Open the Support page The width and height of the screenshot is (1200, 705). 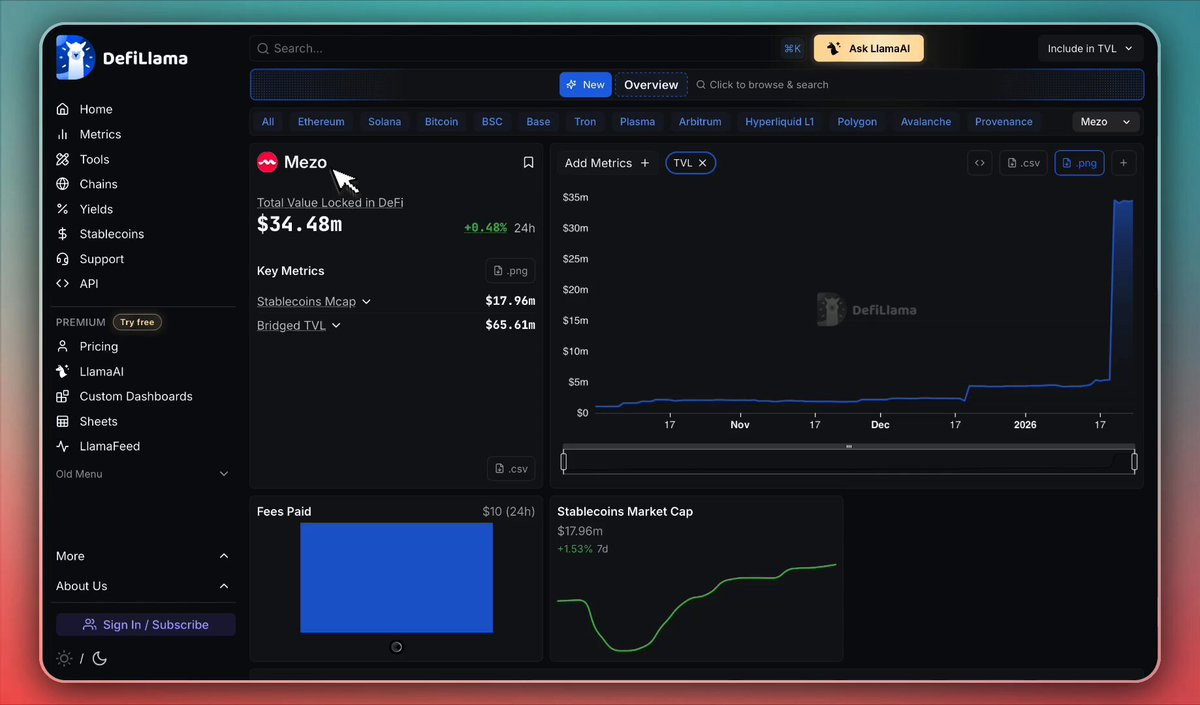[101, 259]
